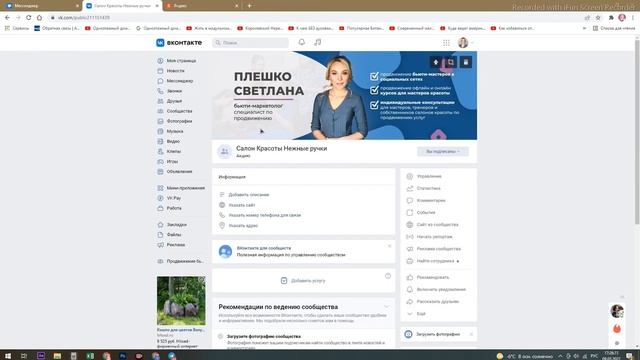
Task: Click the community avatar placeholder icon
Action: click(x=224, y=151)
